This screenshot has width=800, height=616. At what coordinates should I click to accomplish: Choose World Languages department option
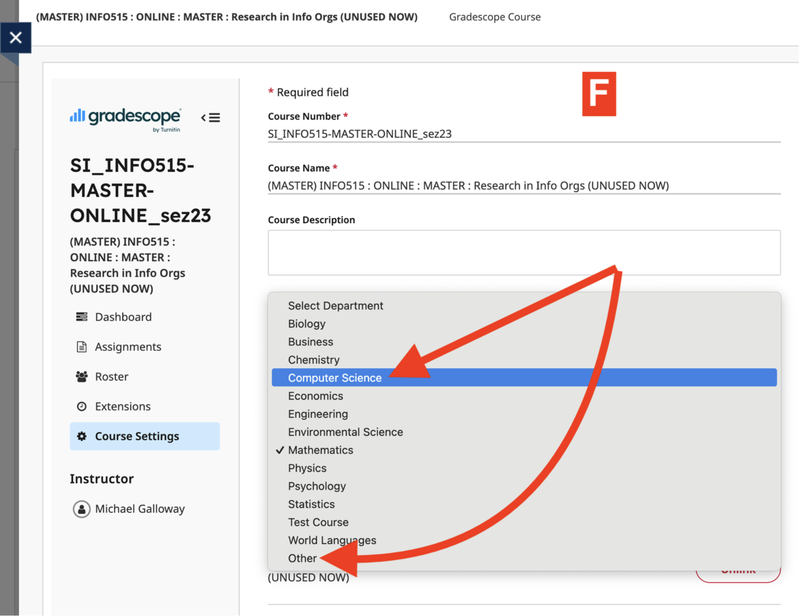coord(332,540)
